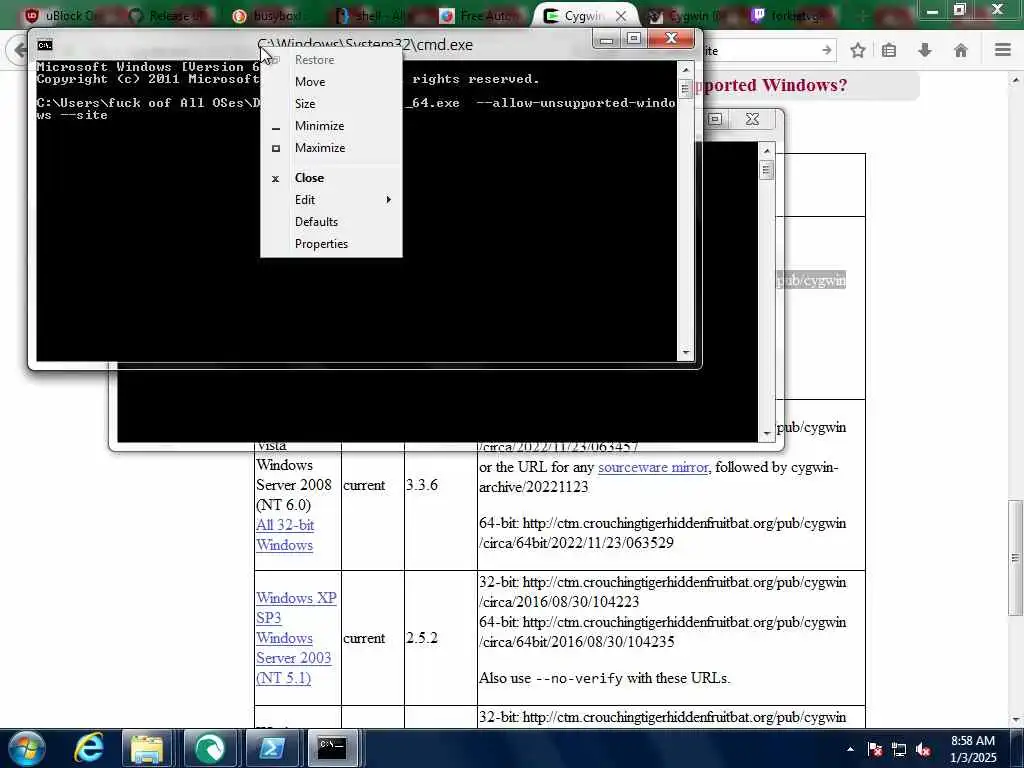
Task: Switch to the busybox browser tab
Action: (x=271, y=16)
